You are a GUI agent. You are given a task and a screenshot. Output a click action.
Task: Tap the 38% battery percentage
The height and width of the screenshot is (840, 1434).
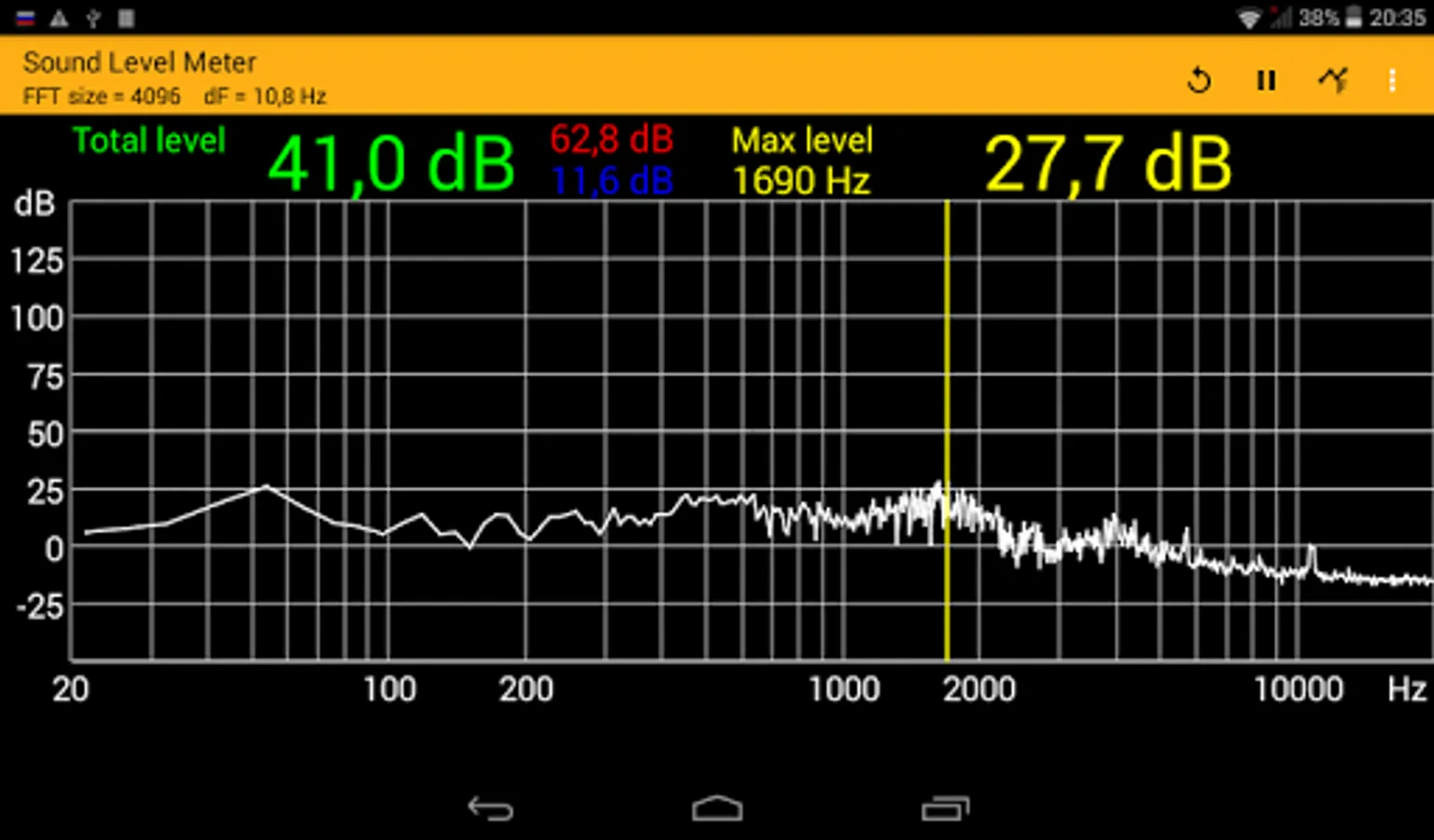pyautogui.click(x=1318, y=18)
